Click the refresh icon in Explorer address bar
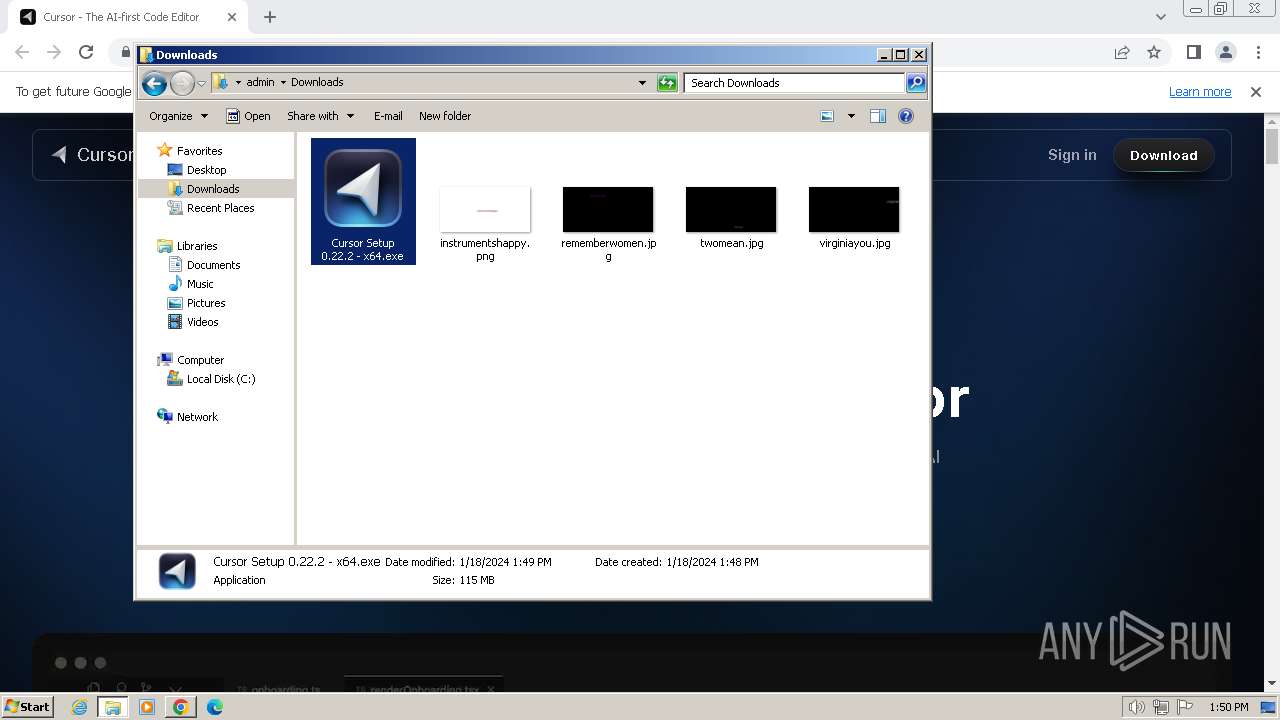The width and height of the screenshot is (1280, 720). tap(667, 83)
